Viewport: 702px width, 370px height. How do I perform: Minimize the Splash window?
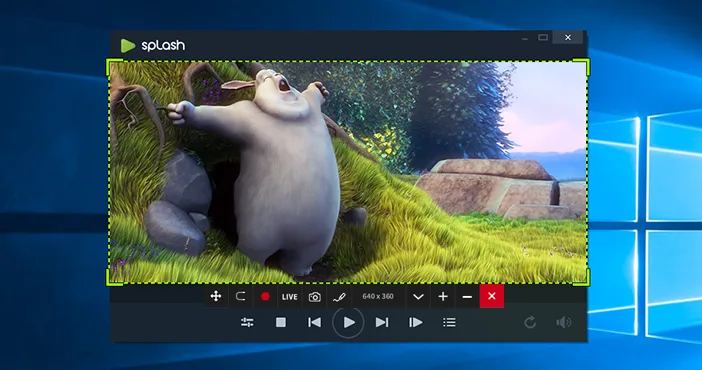[525, 38]
